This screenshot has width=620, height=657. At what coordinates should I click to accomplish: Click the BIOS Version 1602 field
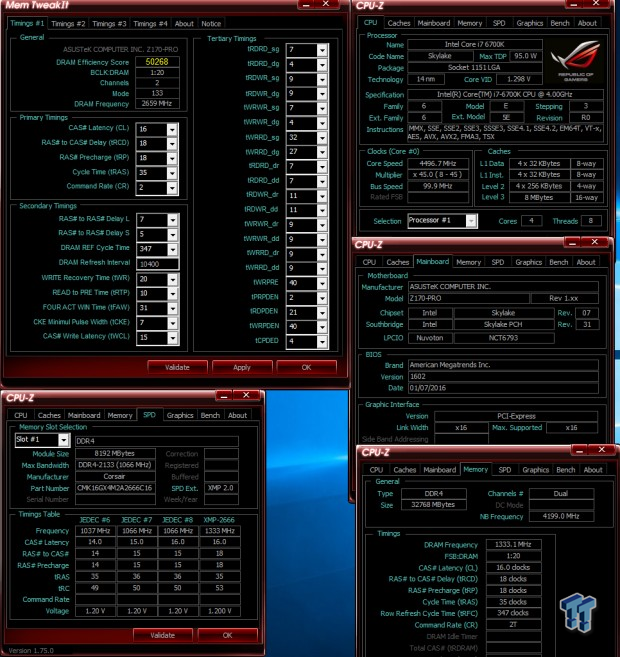click(x=504, y=377)
